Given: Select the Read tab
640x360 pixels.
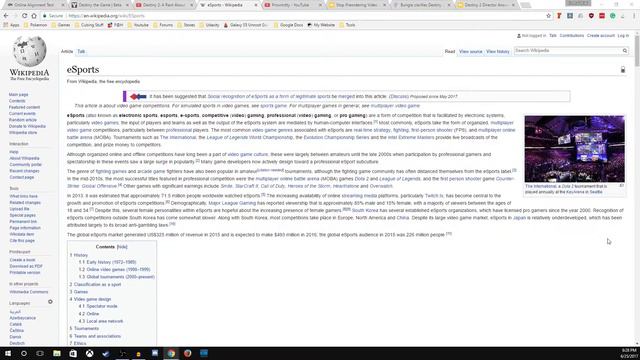Looking at the screenshot, I should point(450,51).
